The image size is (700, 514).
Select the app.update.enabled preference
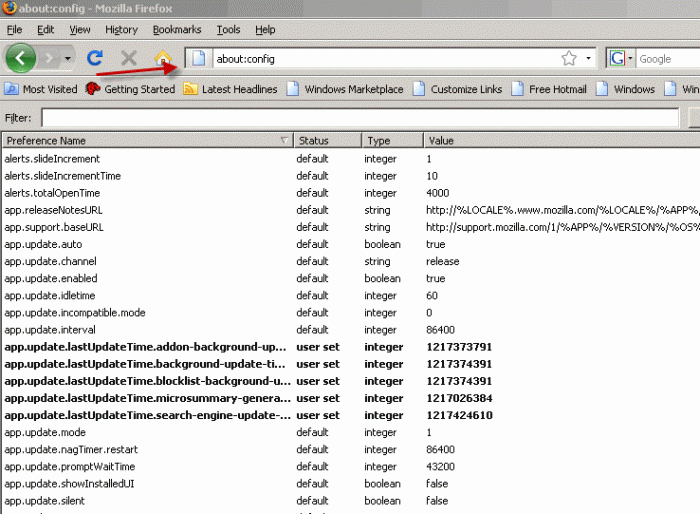pyautogui.click(x=51, y=278)
